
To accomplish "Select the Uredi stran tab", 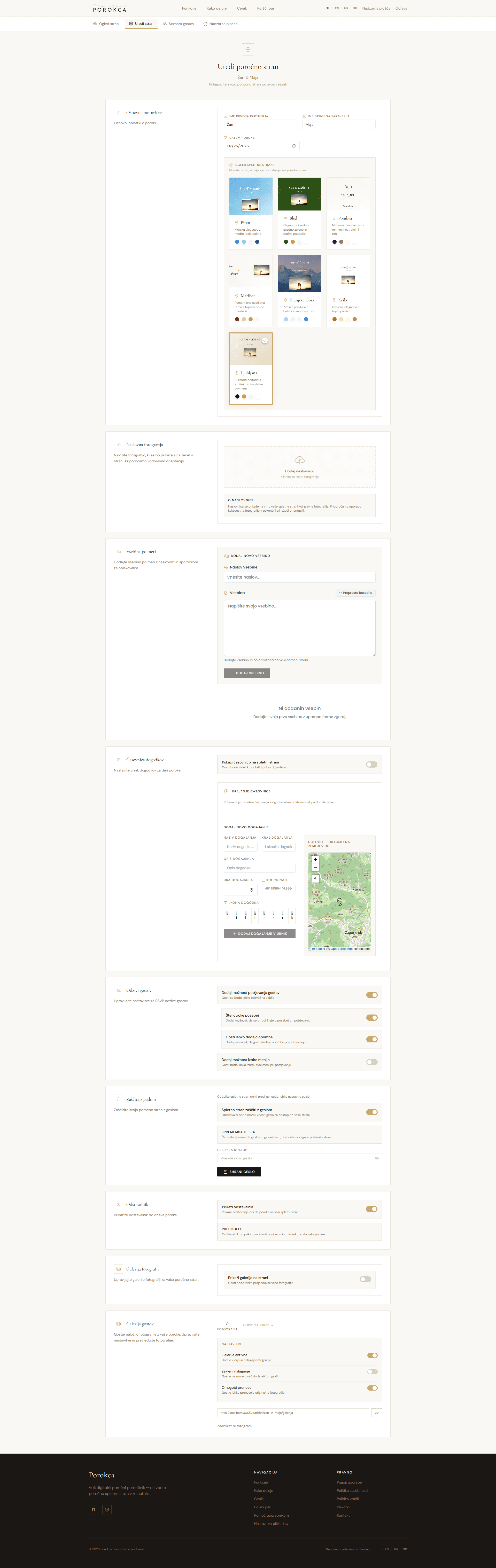I will pyautogui.click(x=141, y=24).
